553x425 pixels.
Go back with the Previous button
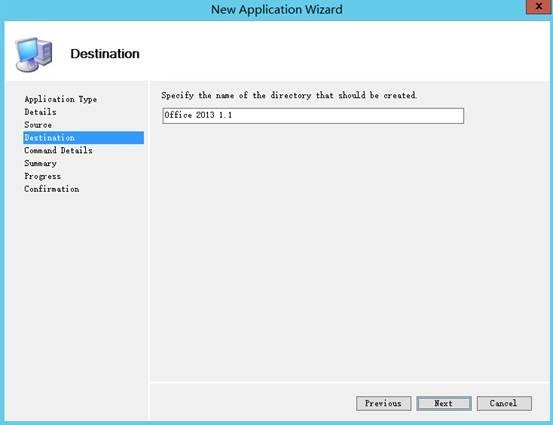[x=383, y=403]
